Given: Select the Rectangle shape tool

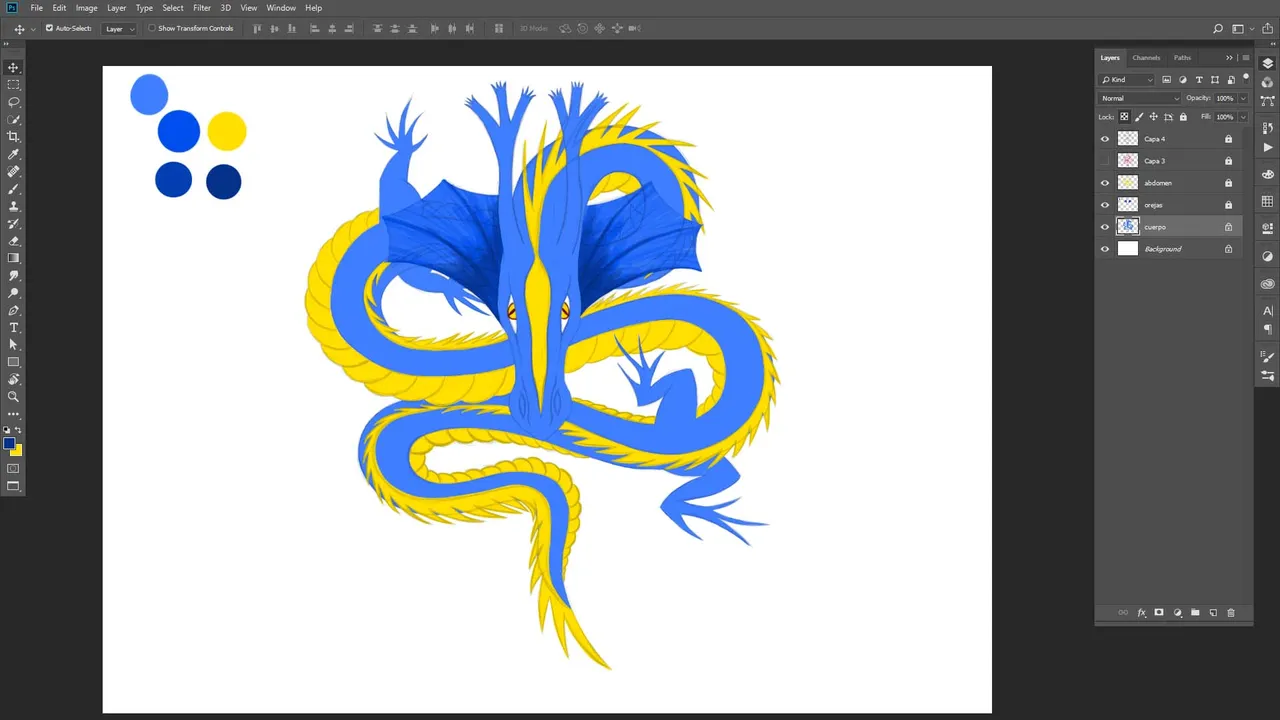Looking at the screenshot, I should coord(13,362).
